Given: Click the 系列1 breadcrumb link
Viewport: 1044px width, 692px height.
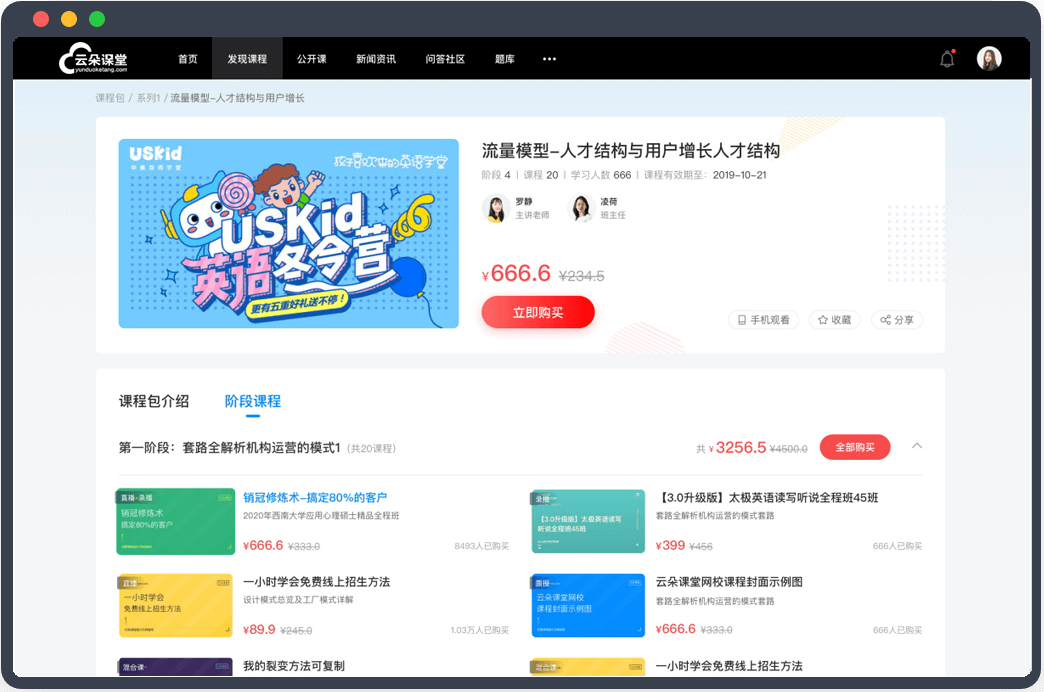Looking at the screenshot, I should [x=148, y=98].
